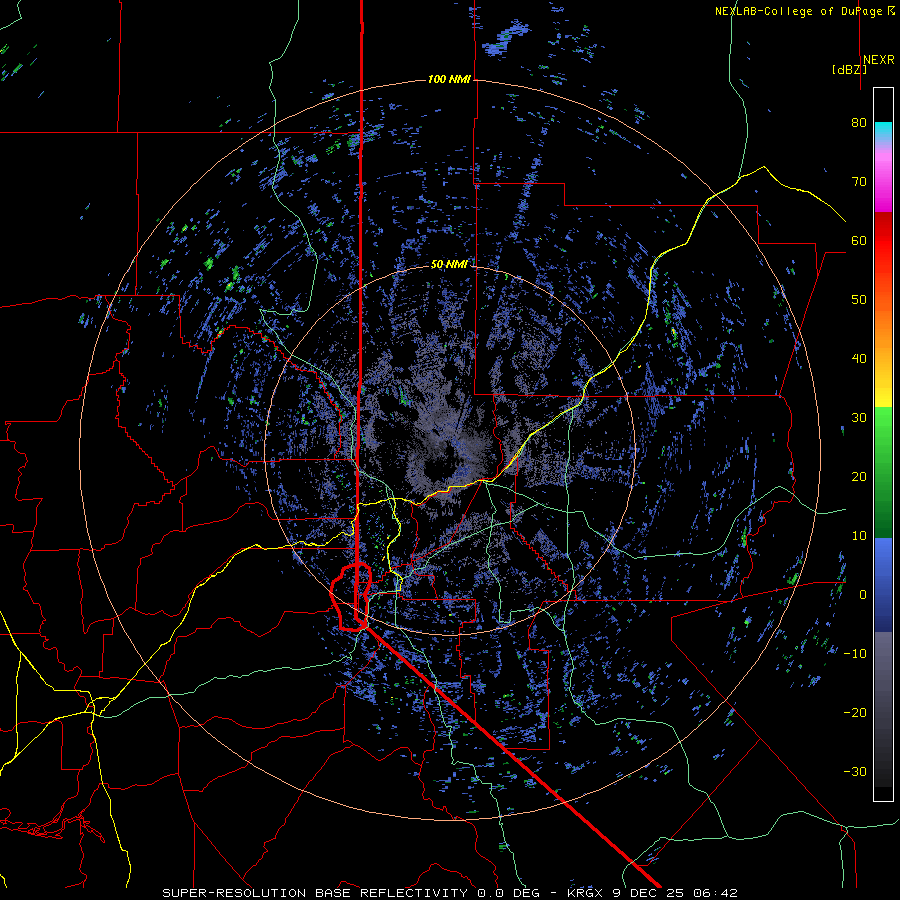Click the 20 value on dBZ scale
The image size is (900, 900).
pyautogui.click(x=859, y=477)
